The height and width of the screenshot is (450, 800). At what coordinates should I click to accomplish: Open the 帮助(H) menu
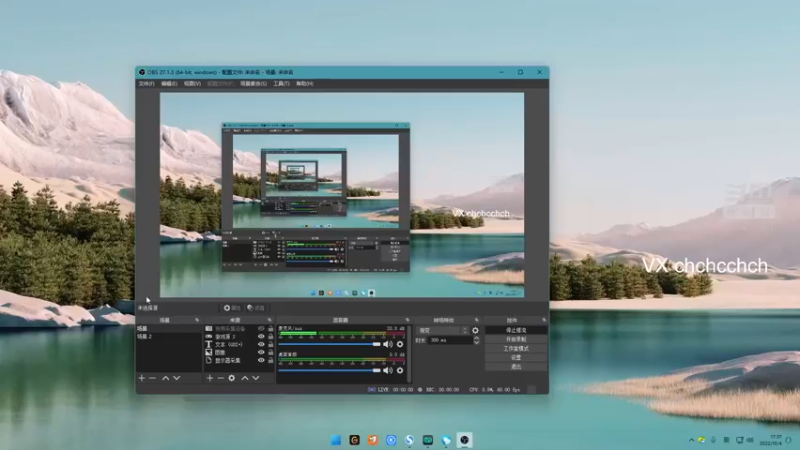click(305, 84)
